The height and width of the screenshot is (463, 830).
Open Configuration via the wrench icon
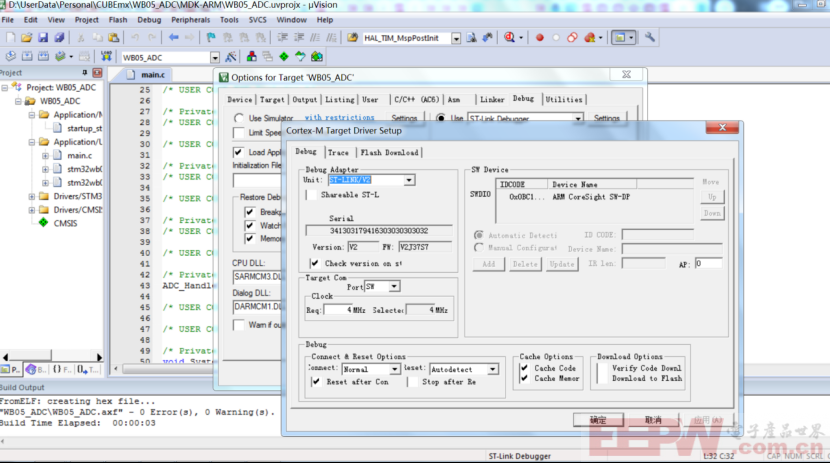pyautogui.click(x=649, y=38)
